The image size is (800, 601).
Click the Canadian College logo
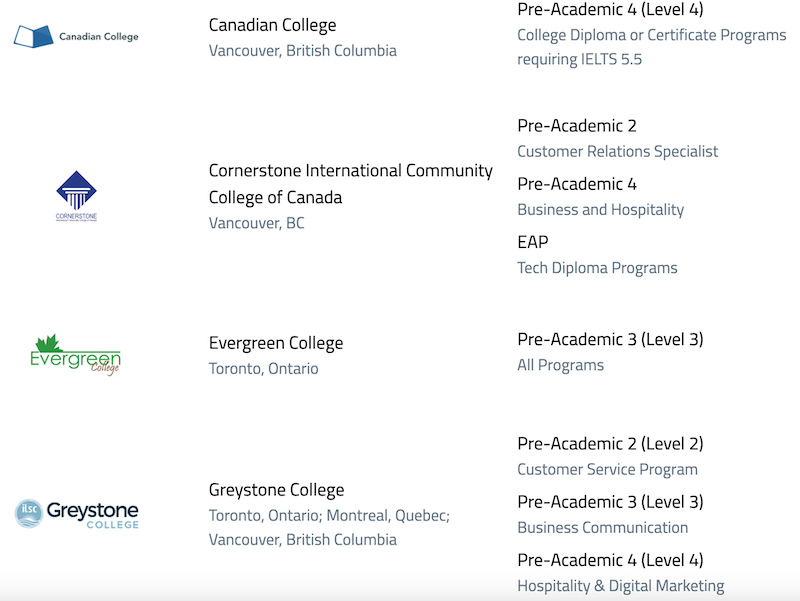point(76,36)
